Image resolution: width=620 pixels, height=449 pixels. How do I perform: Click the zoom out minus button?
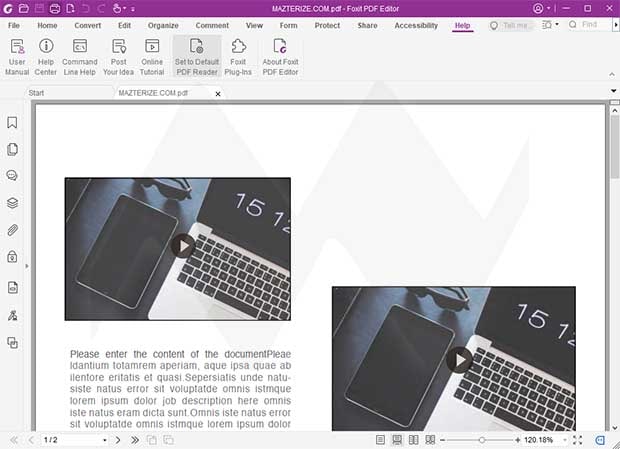pyautogui.click(x=442, y=440)
